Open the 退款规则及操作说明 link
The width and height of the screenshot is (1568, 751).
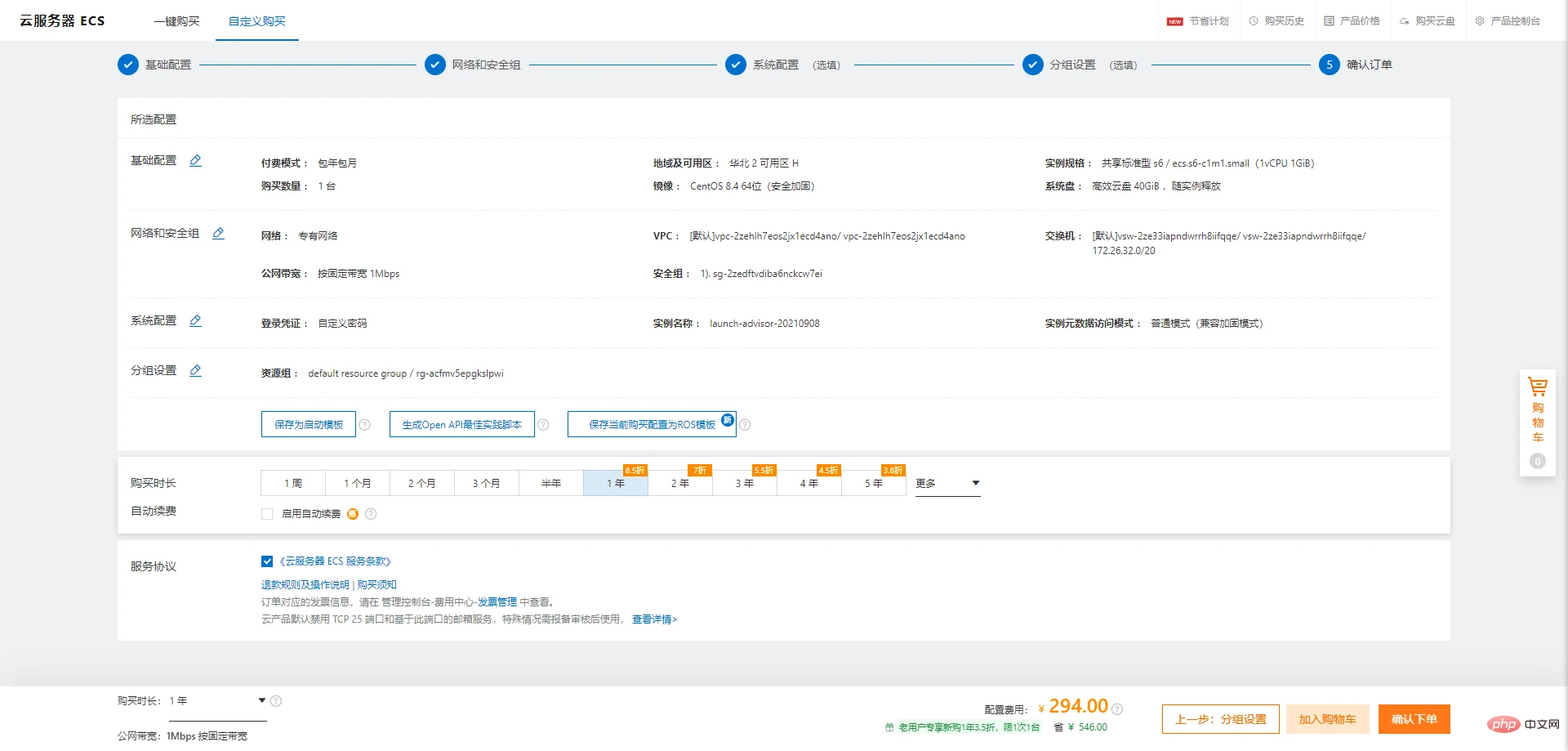pos(305,585)
